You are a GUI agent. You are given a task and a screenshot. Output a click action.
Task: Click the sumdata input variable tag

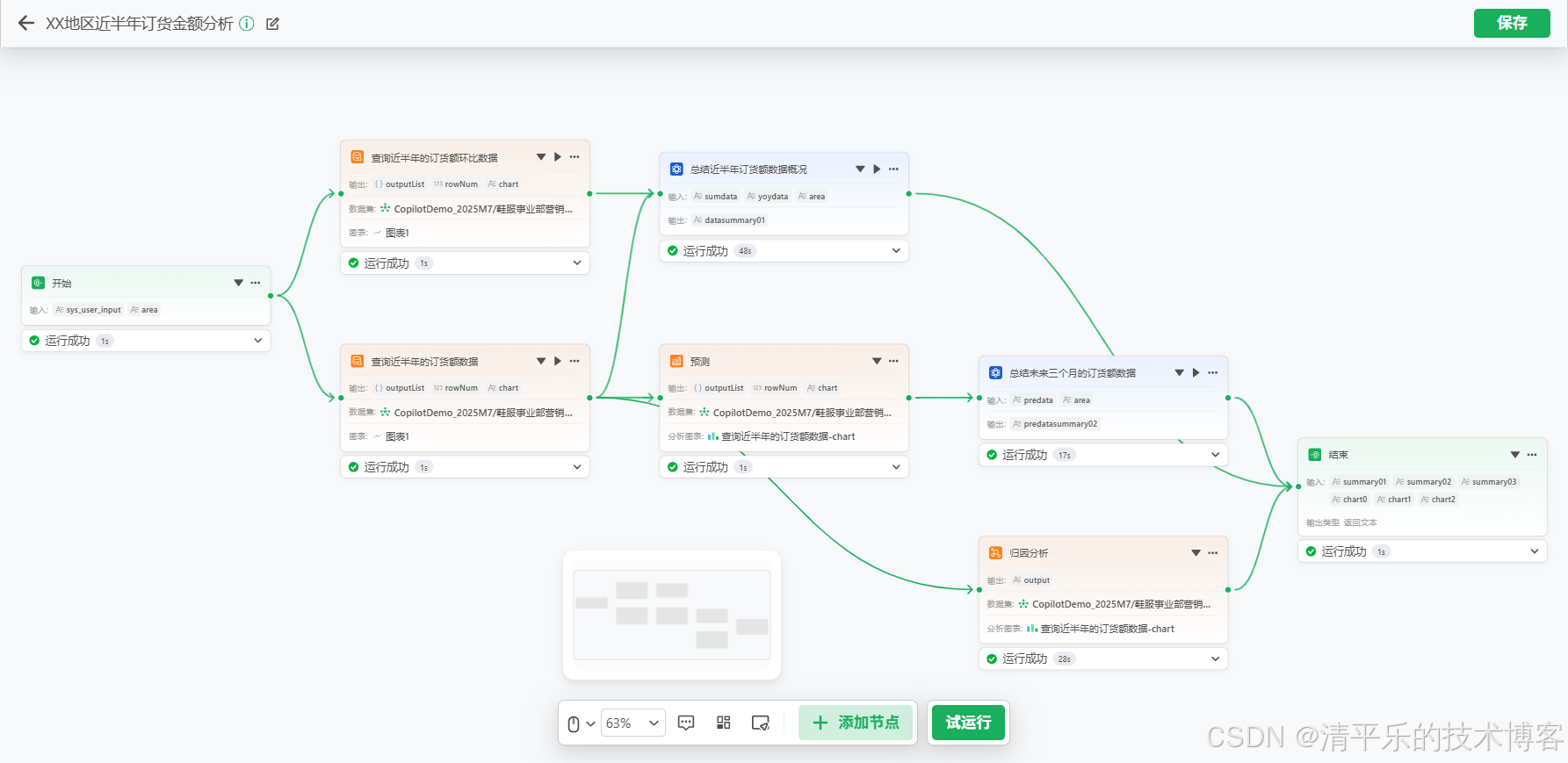715,197
